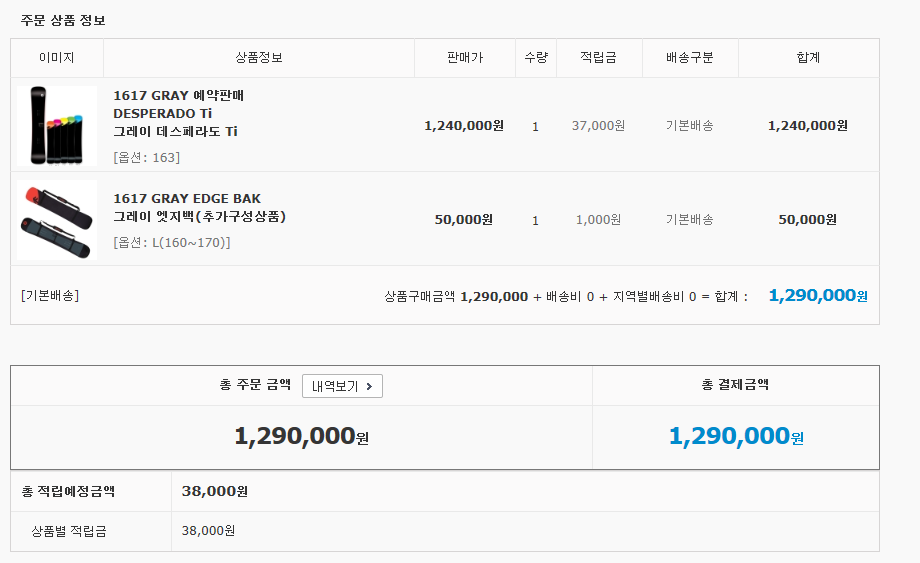Select the 그레이 데스페라도 Ti title text
Screen dimensions: 920x563
pos(175,131)
